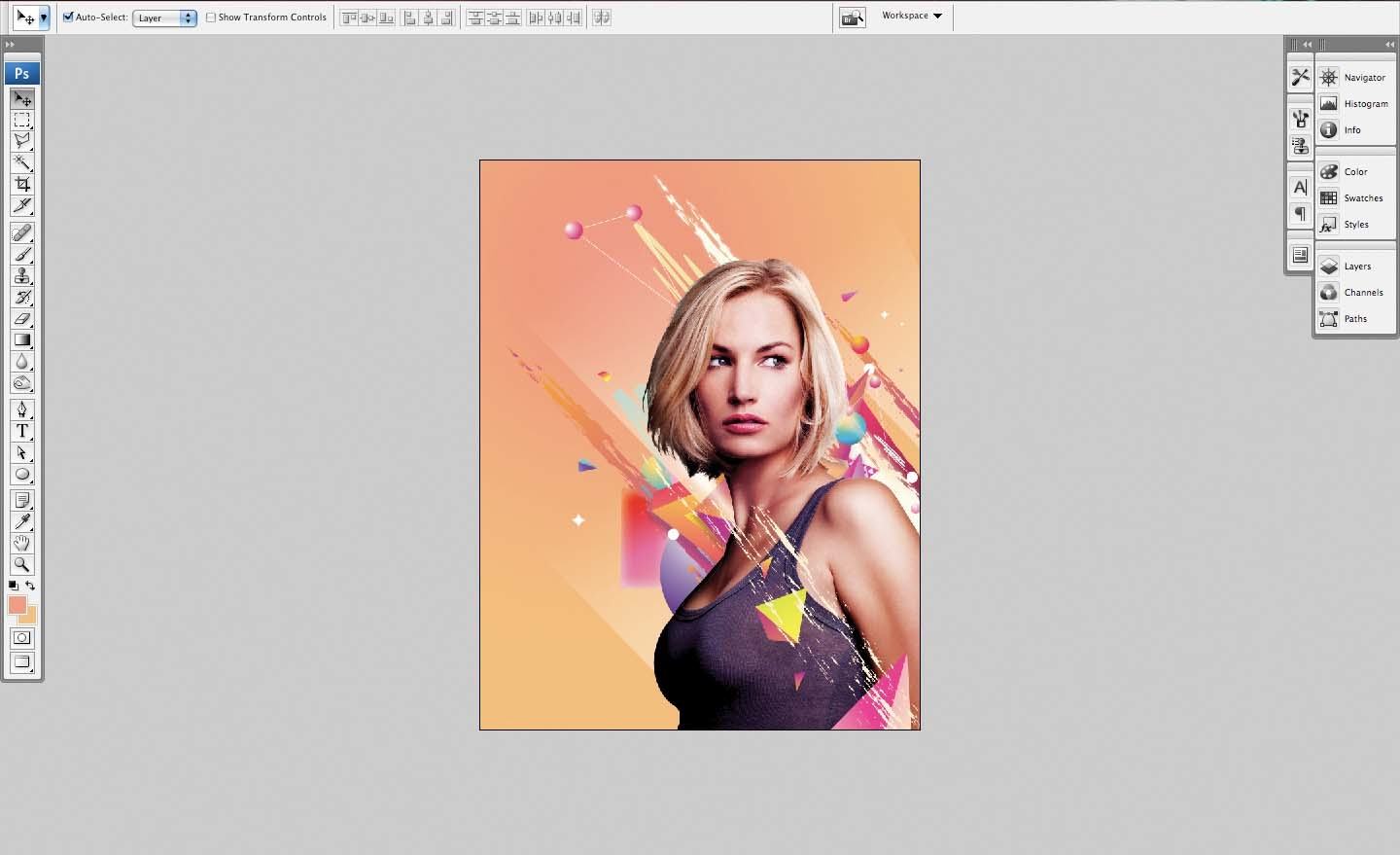Select the Eyedropper tool

point(22,521)
